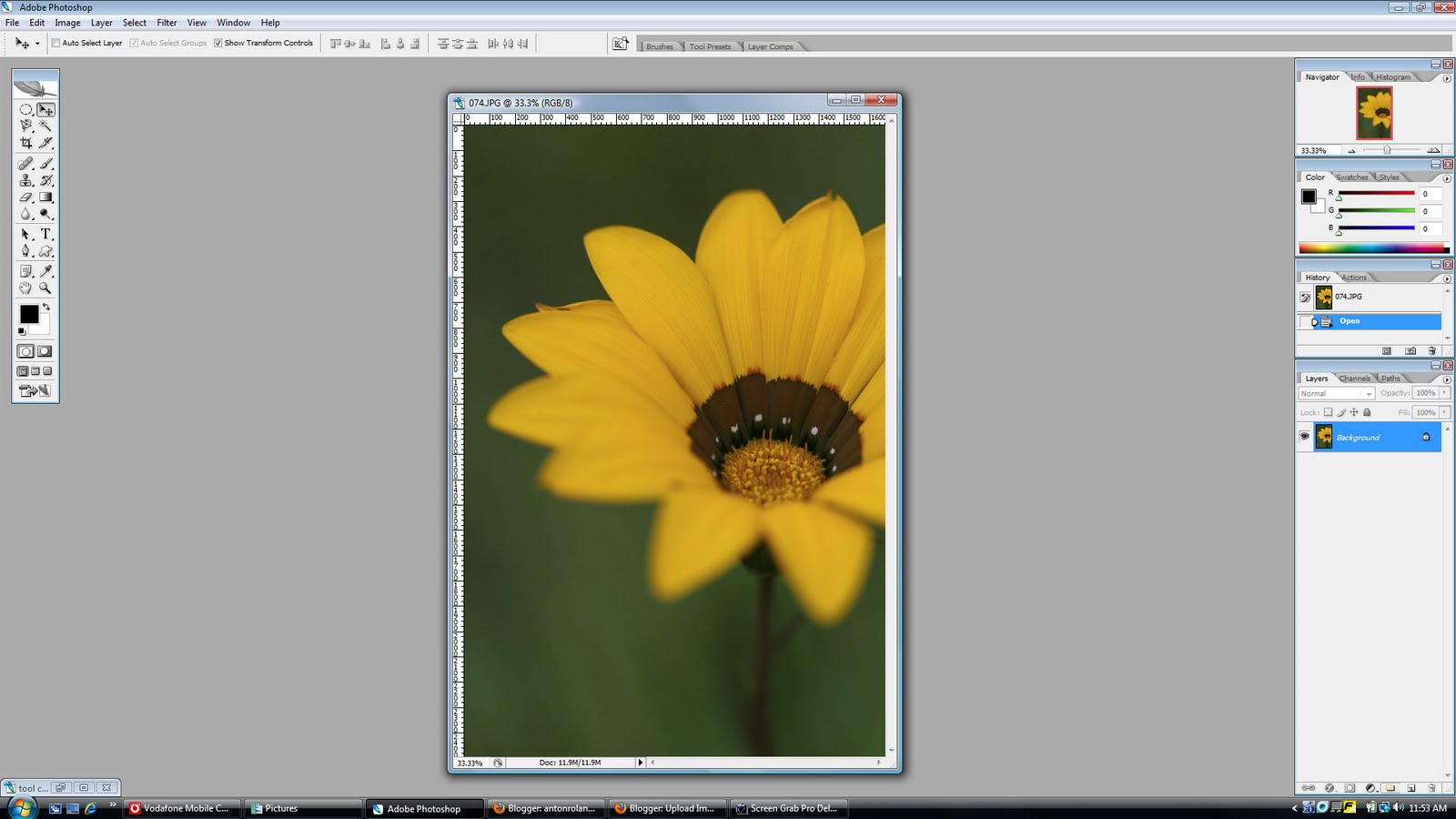Choose the Path Selection tool
Screen dimensions: 1456x819
pyautogui.click(x=25, y=235)
